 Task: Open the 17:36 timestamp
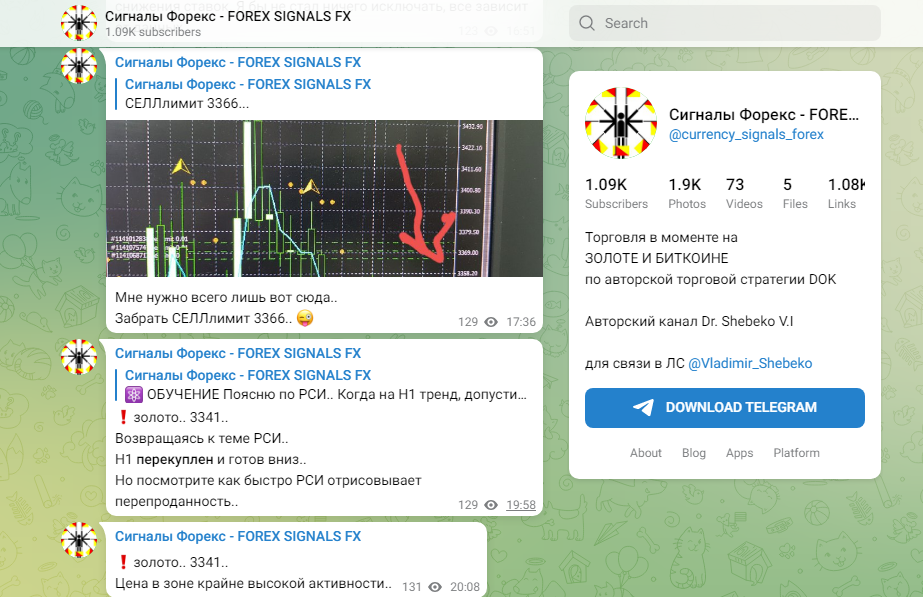point(521,322)
